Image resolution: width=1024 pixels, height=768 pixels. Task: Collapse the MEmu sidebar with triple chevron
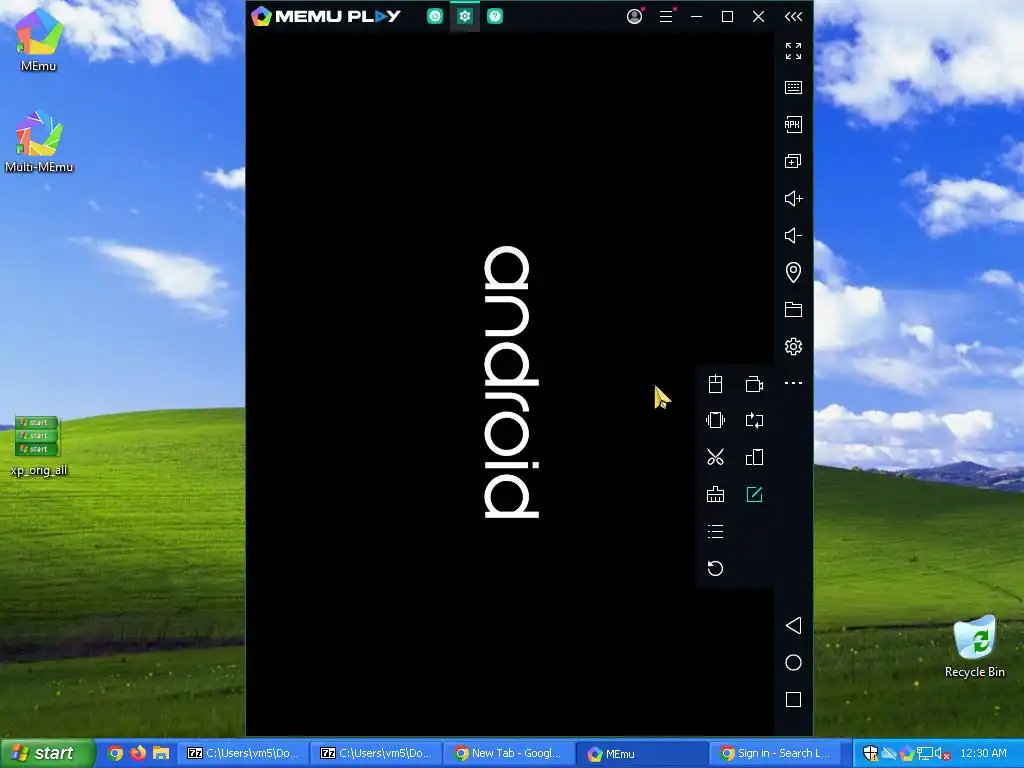[793, 16]
